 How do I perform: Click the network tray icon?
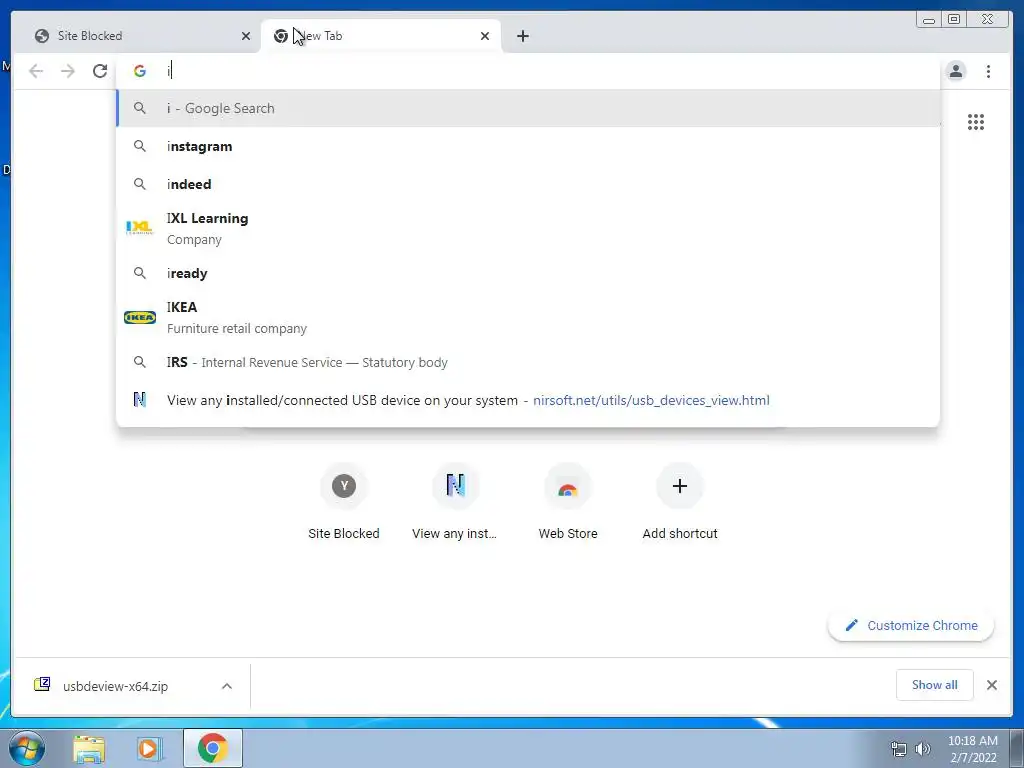point(899,749)
